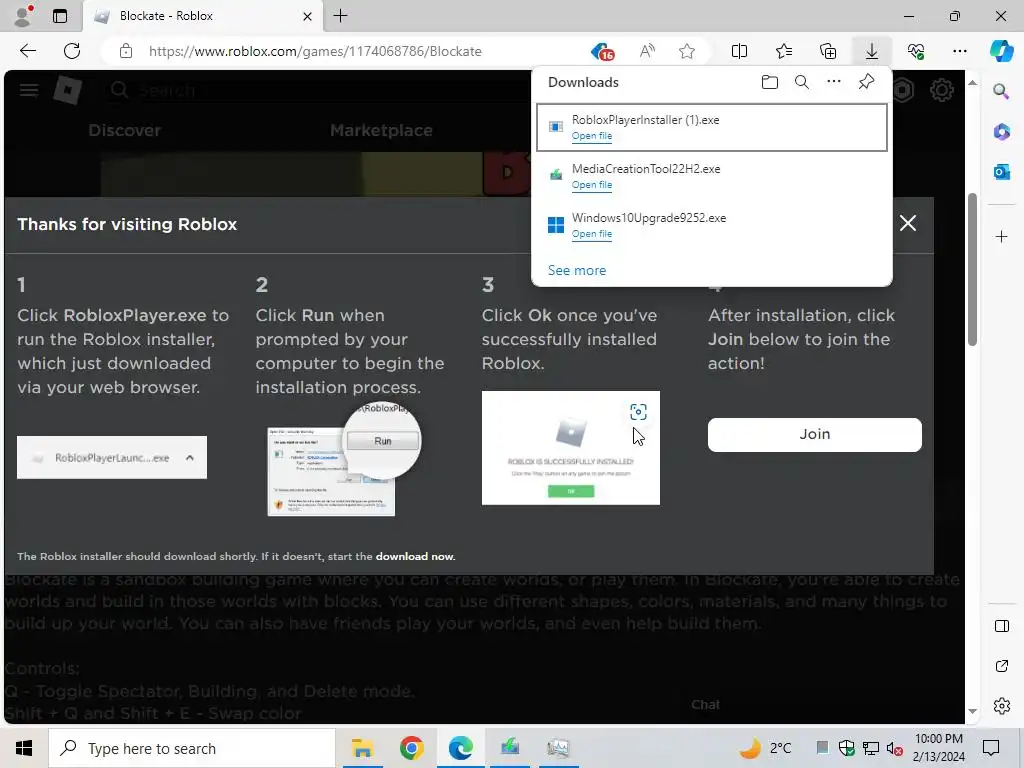Add this page to favorites star
The width and height of the screenshot is (1024, 768).
pyautogui.click(x=686, y=51)
